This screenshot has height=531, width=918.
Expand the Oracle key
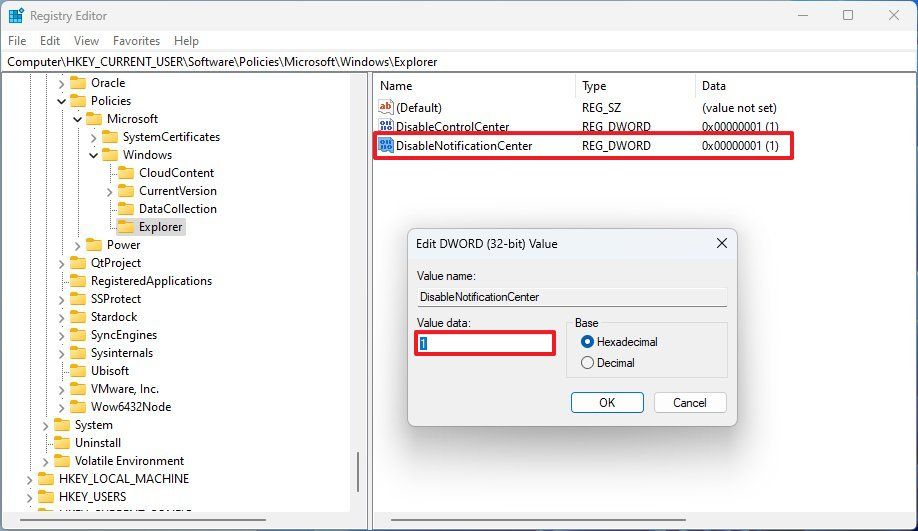point(61,84)
